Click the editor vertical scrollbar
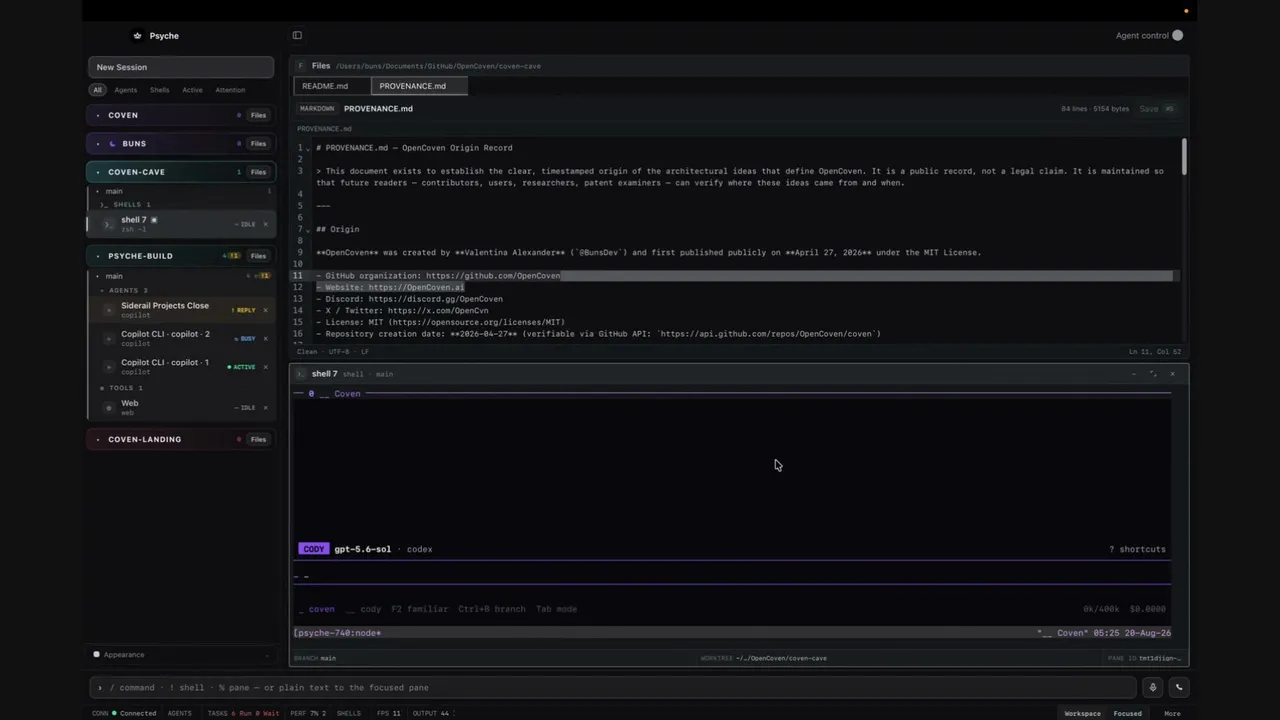 (1184, 155)
